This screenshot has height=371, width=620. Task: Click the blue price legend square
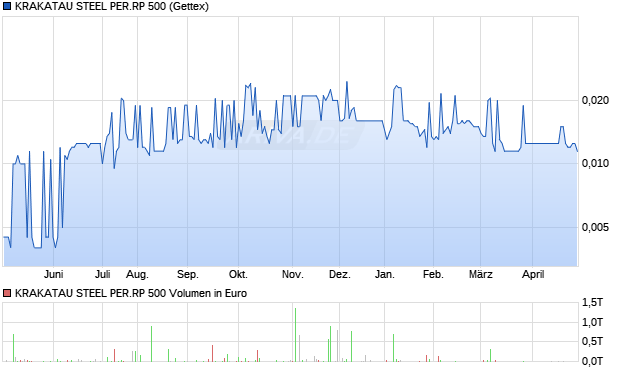point(7,6)
